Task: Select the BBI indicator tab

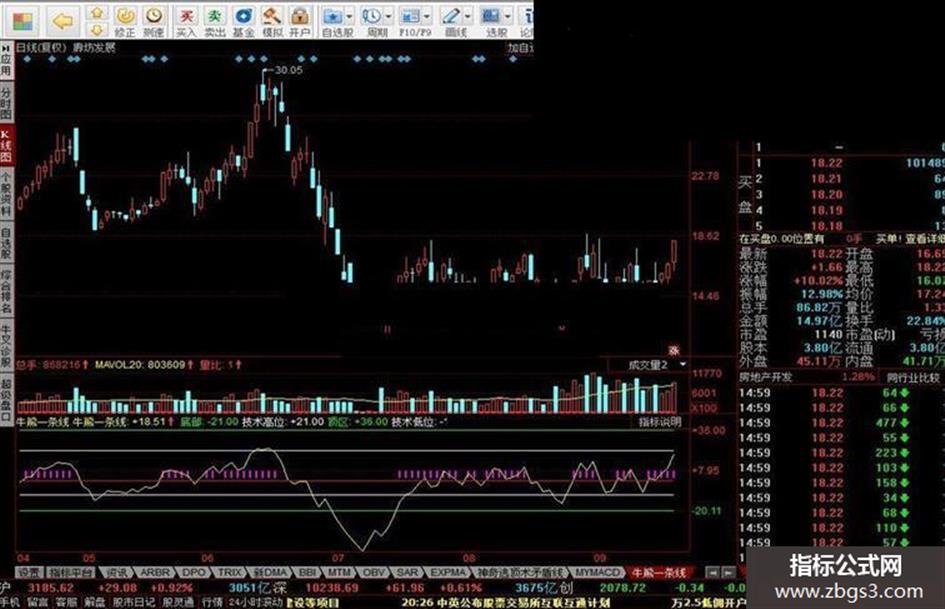Action: coord(307,572)
